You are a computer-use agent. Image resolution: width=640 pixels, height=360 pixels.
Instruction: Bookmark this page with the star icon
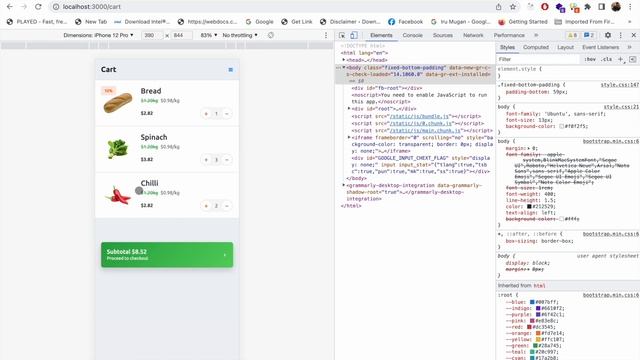513,7
